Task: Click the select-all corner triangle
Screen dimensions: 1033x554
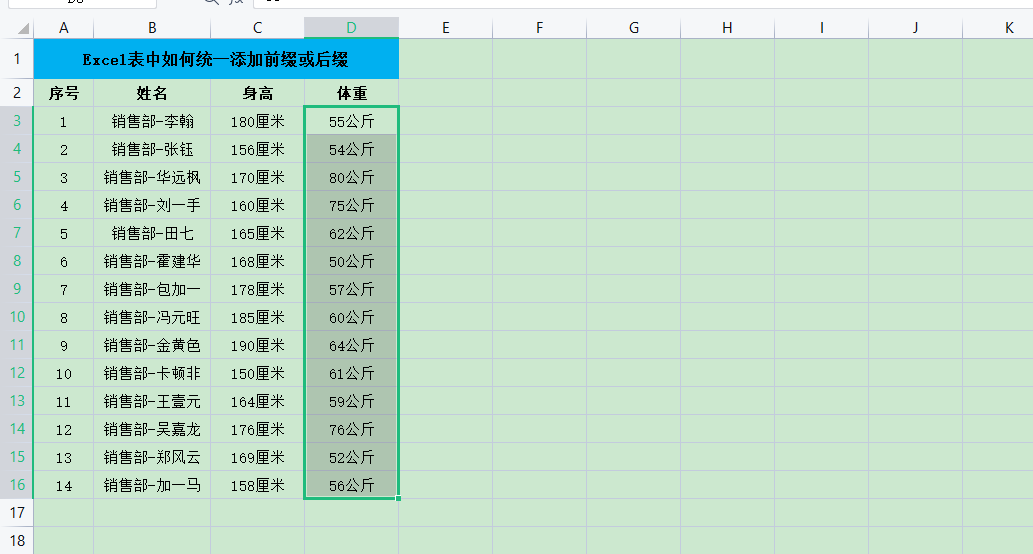Action: [23, 28]
